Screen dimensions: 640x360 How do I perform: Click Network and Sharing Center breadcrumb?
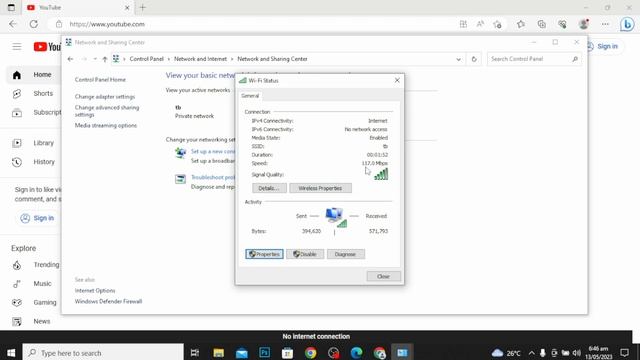click(x=272, y=59)
